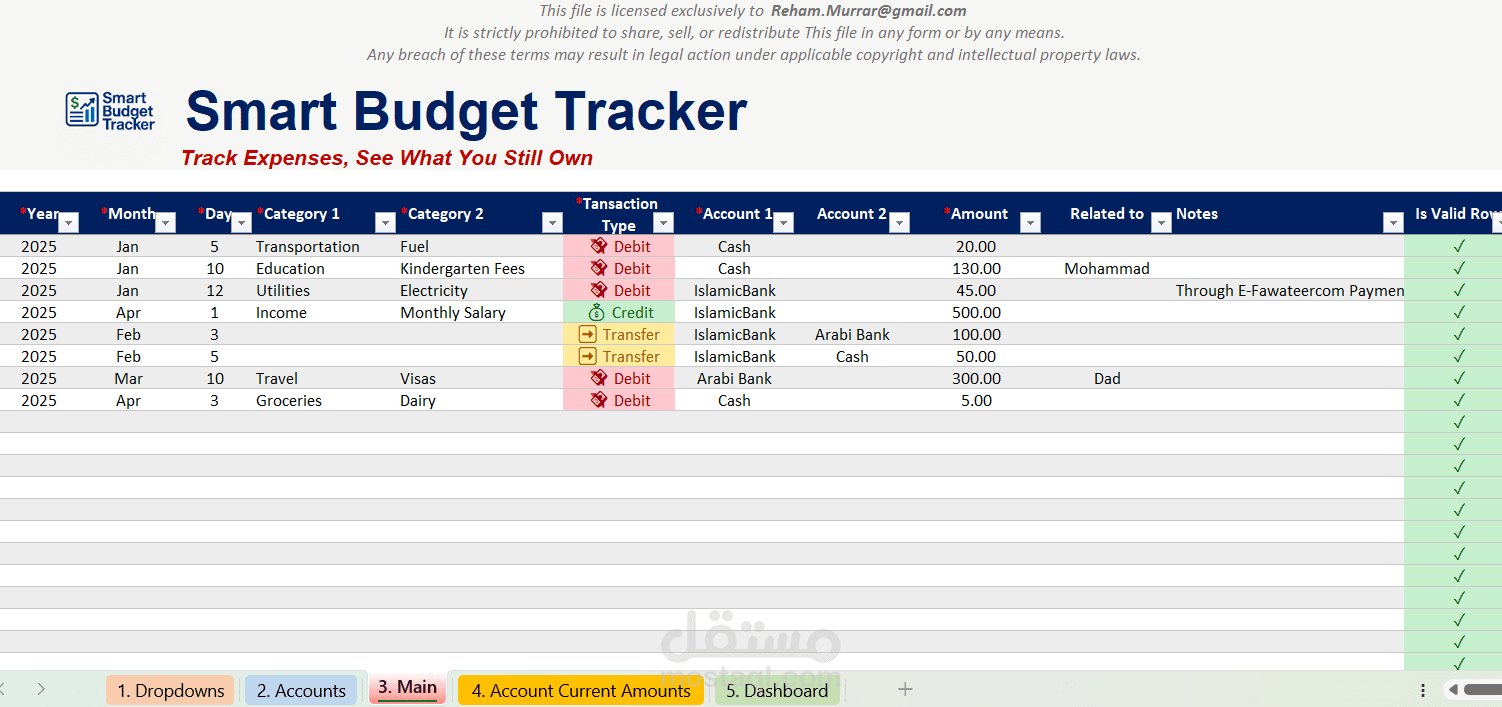Image resolution: width=1502 pixels, height=707 pixels.
Task: Click the Debit icon in the Visas row
Action: click(x=599, y=378)
